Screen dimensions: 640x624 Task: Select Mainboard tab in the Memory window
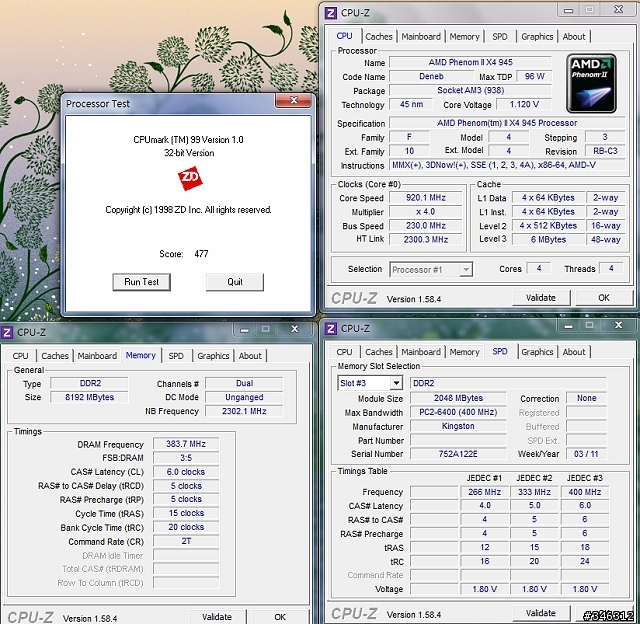tap(97, 355)
